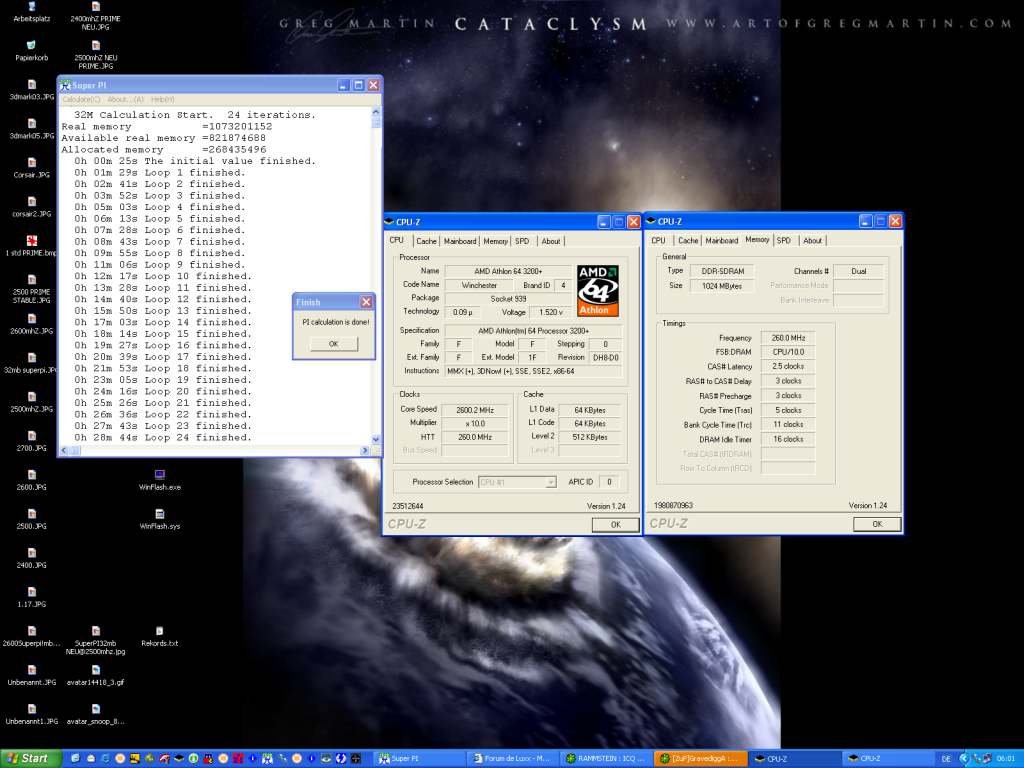Click OK in CPU-Z processor window
Screen dimensions: 1024x768
point(615,524)
